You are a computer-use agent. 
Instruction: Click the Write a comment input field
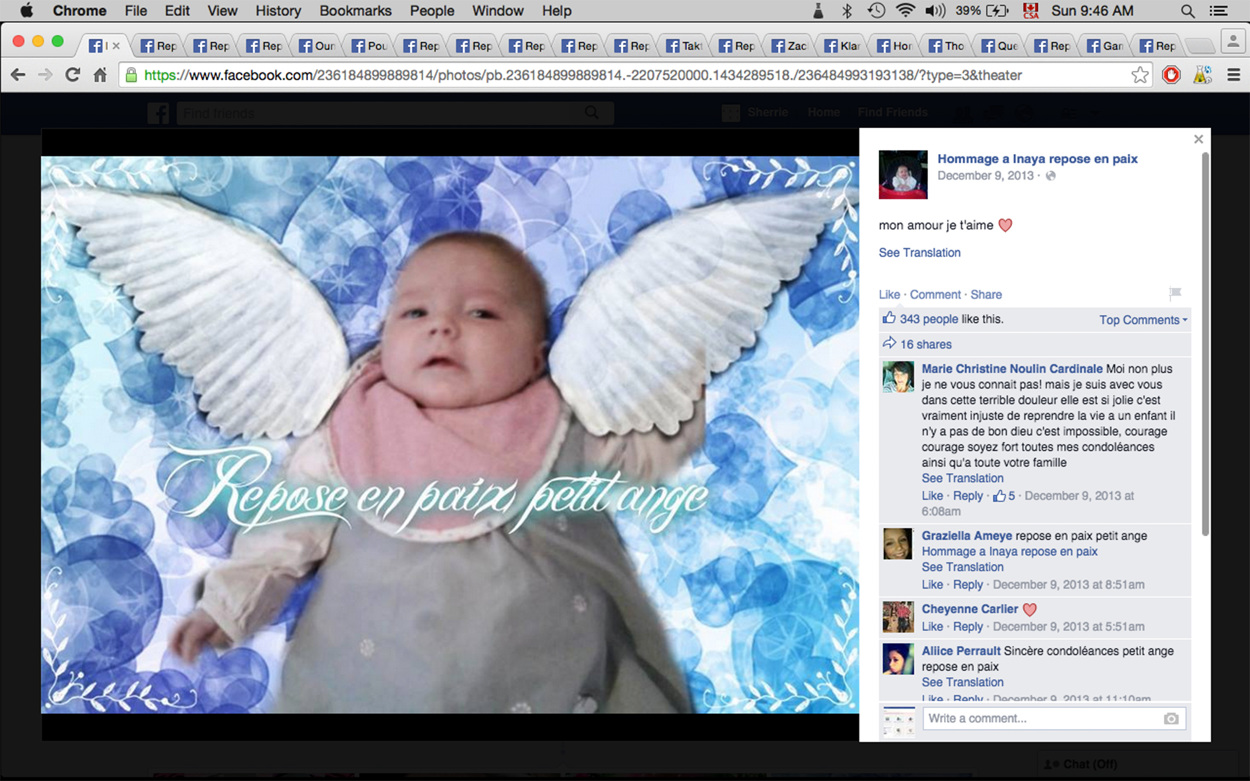coord(1040,718)
